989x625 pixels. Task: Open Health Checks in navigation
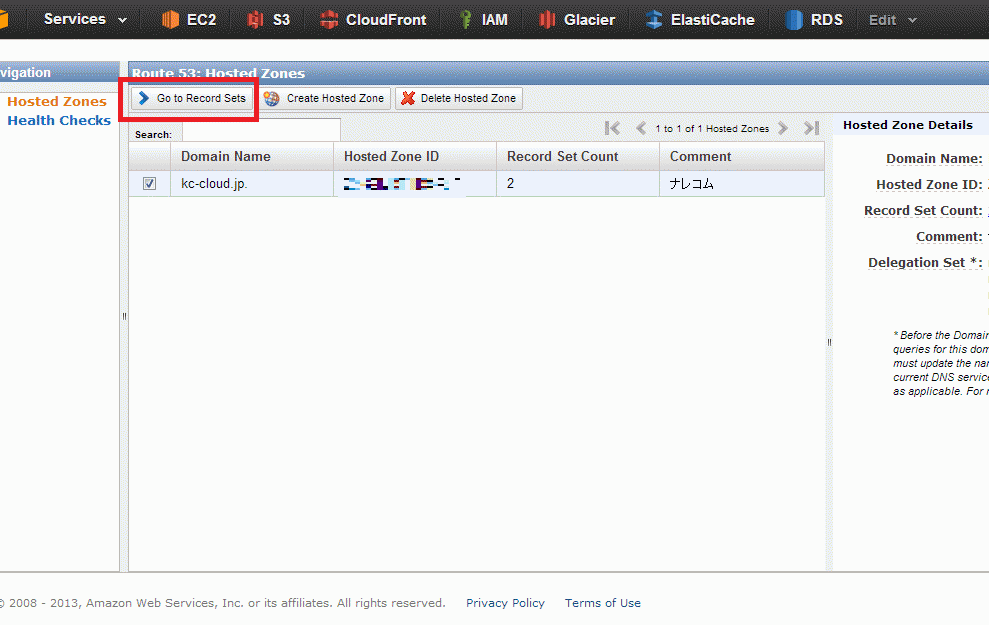pyautogui.click(x=59, y=120)
